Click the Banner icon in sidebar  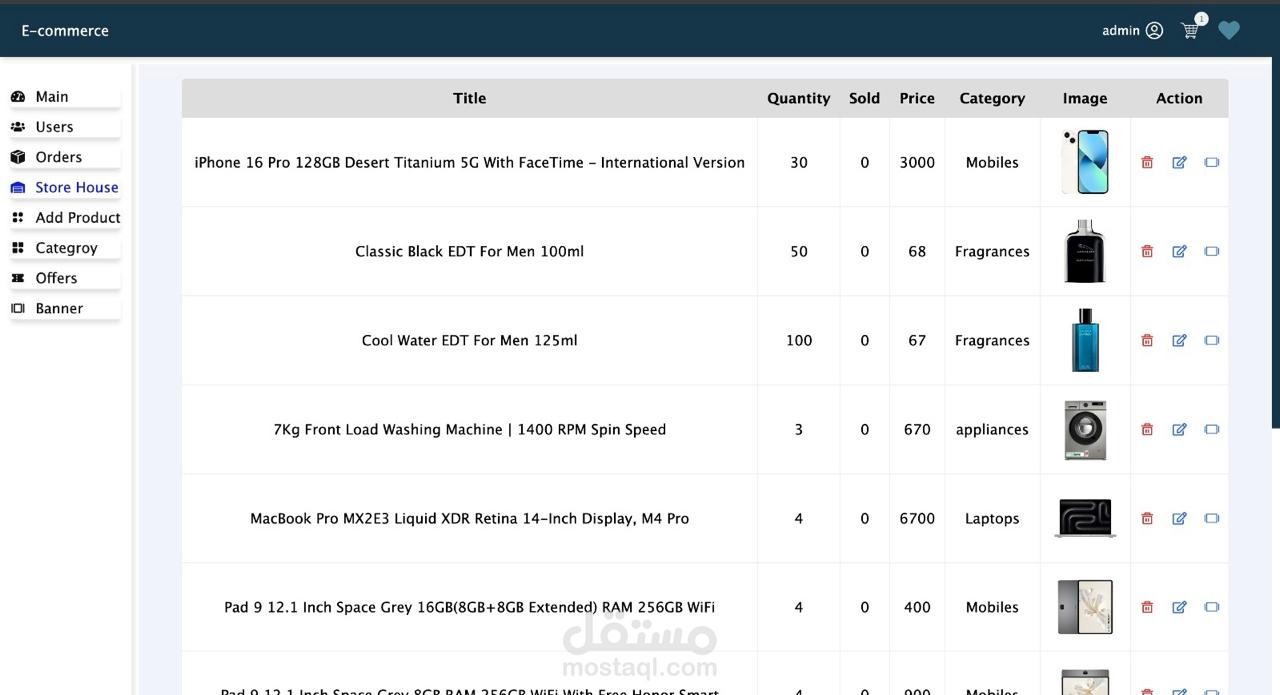(x=18, y=308)
